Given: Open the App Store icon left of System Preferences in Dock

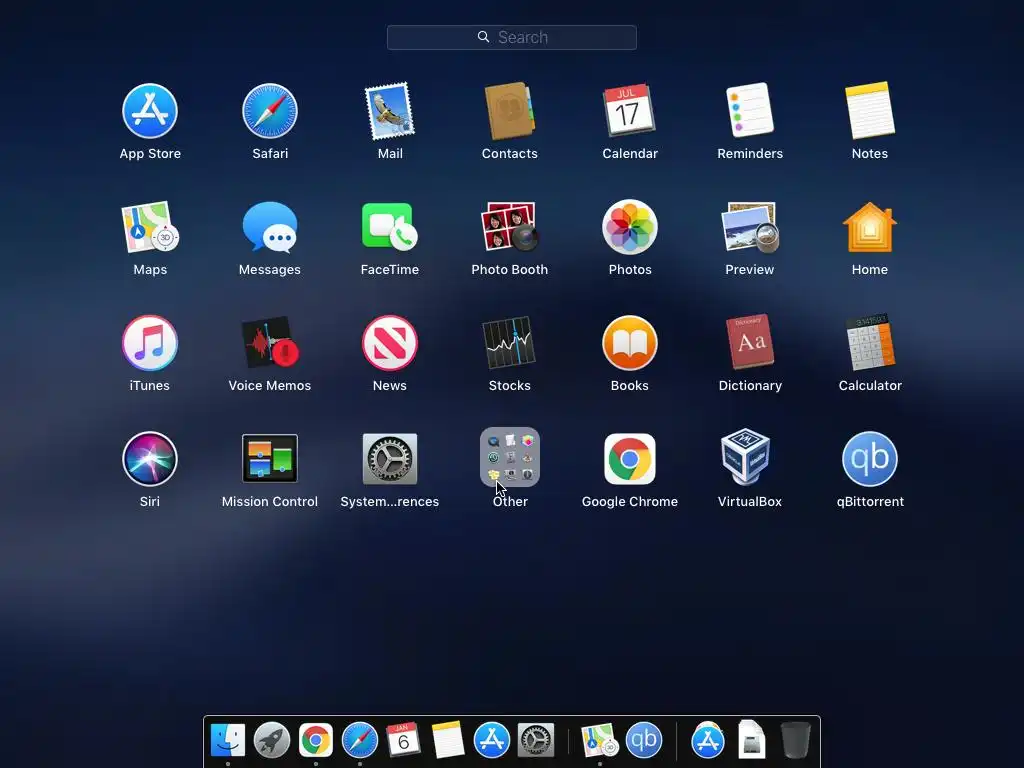Looking at the screenshot, I should coord(492,740).
